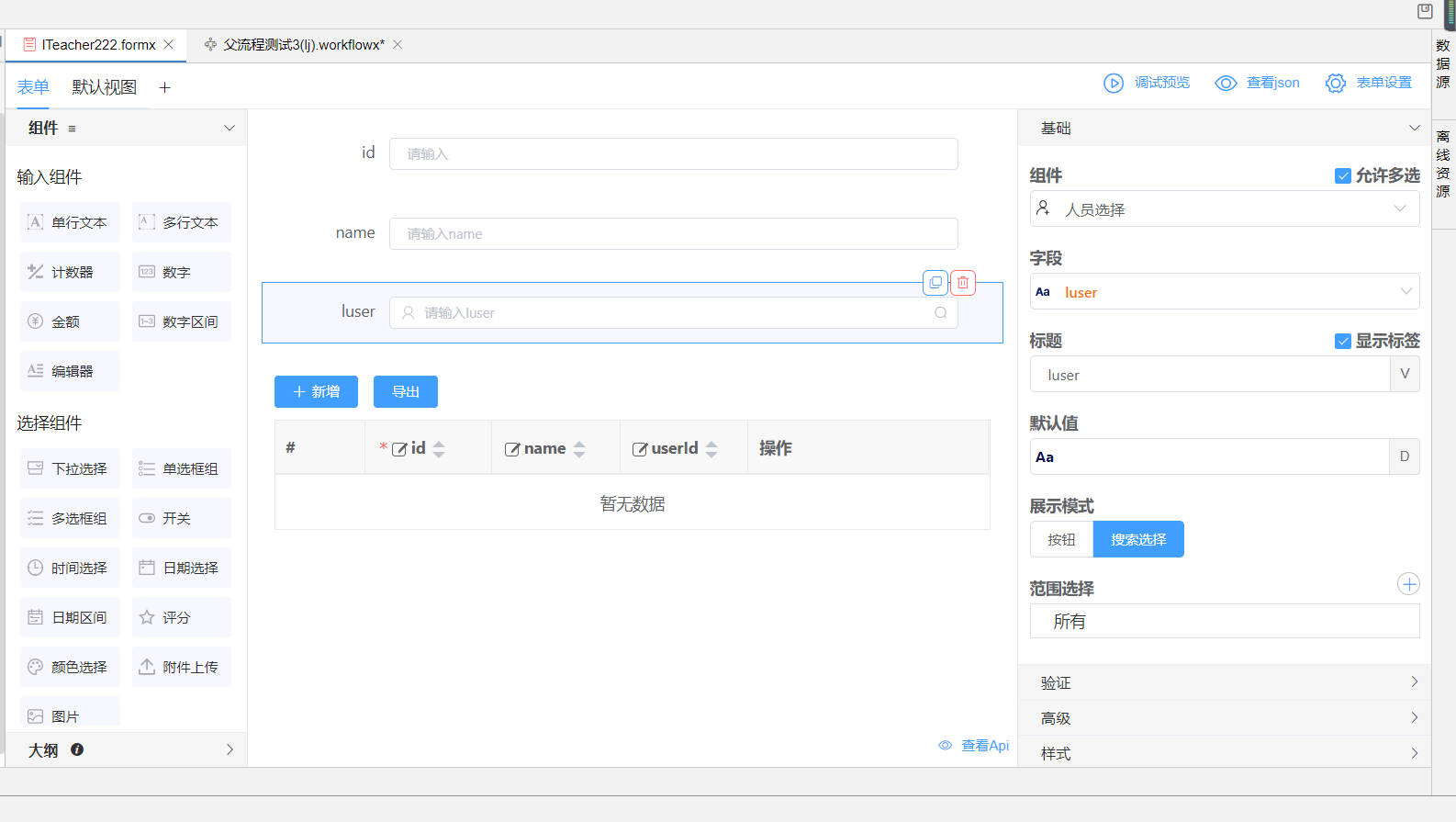Open the luser field dropdown
The height and width of the screenshot is (822, 1456).
point(1224,292)
